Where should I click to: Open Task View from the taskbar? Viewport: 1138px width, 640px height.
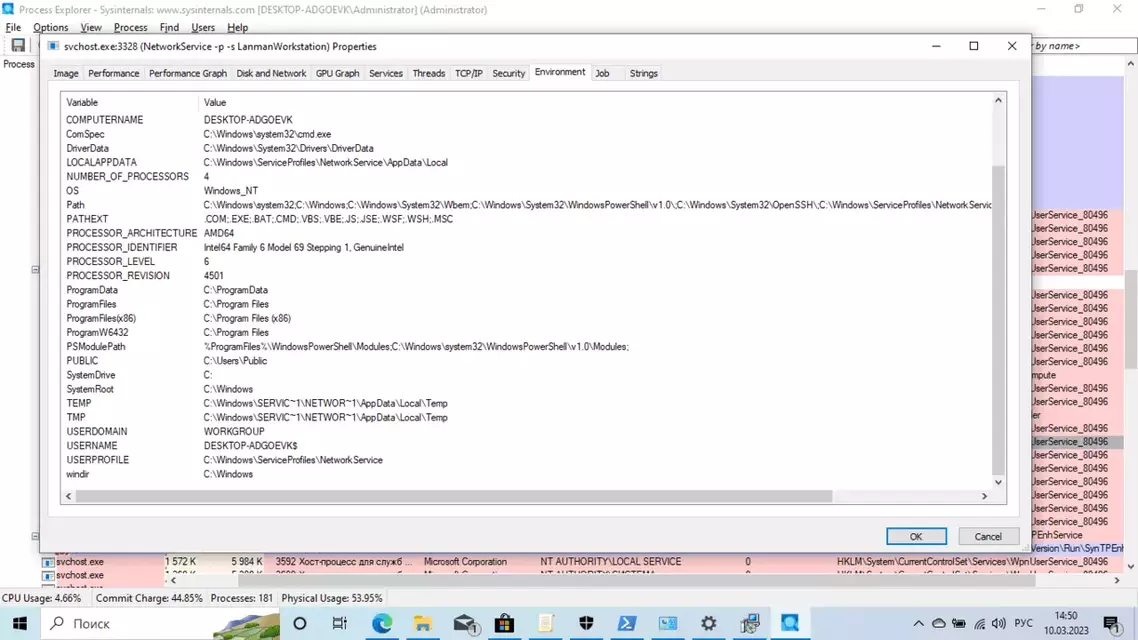pos(339,623)
